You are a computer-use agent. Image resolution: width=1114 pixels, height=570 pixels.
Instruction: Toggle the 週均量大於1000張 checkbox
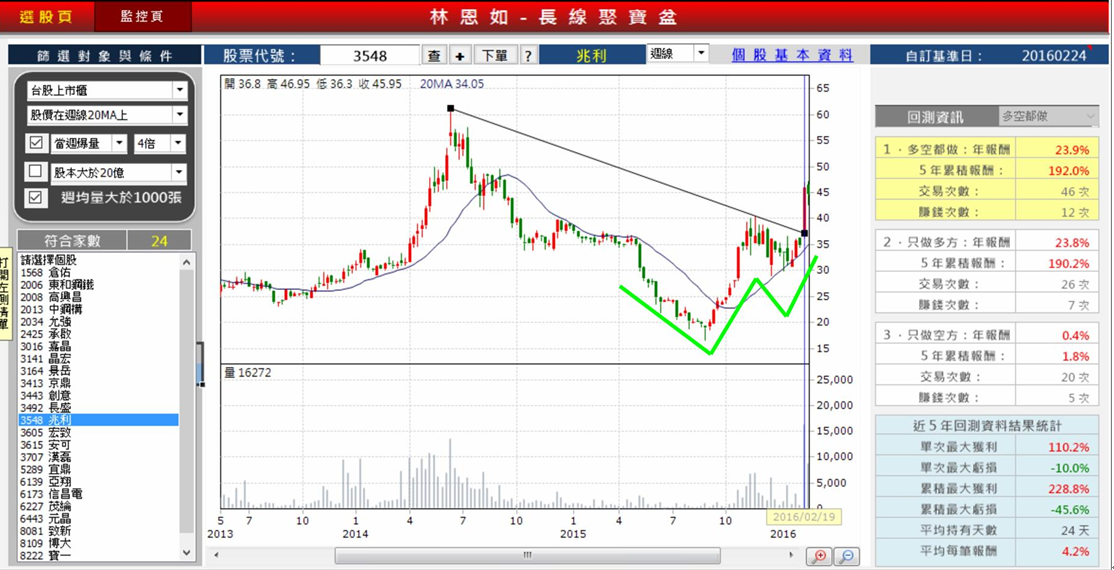click(x=36, y=198)
